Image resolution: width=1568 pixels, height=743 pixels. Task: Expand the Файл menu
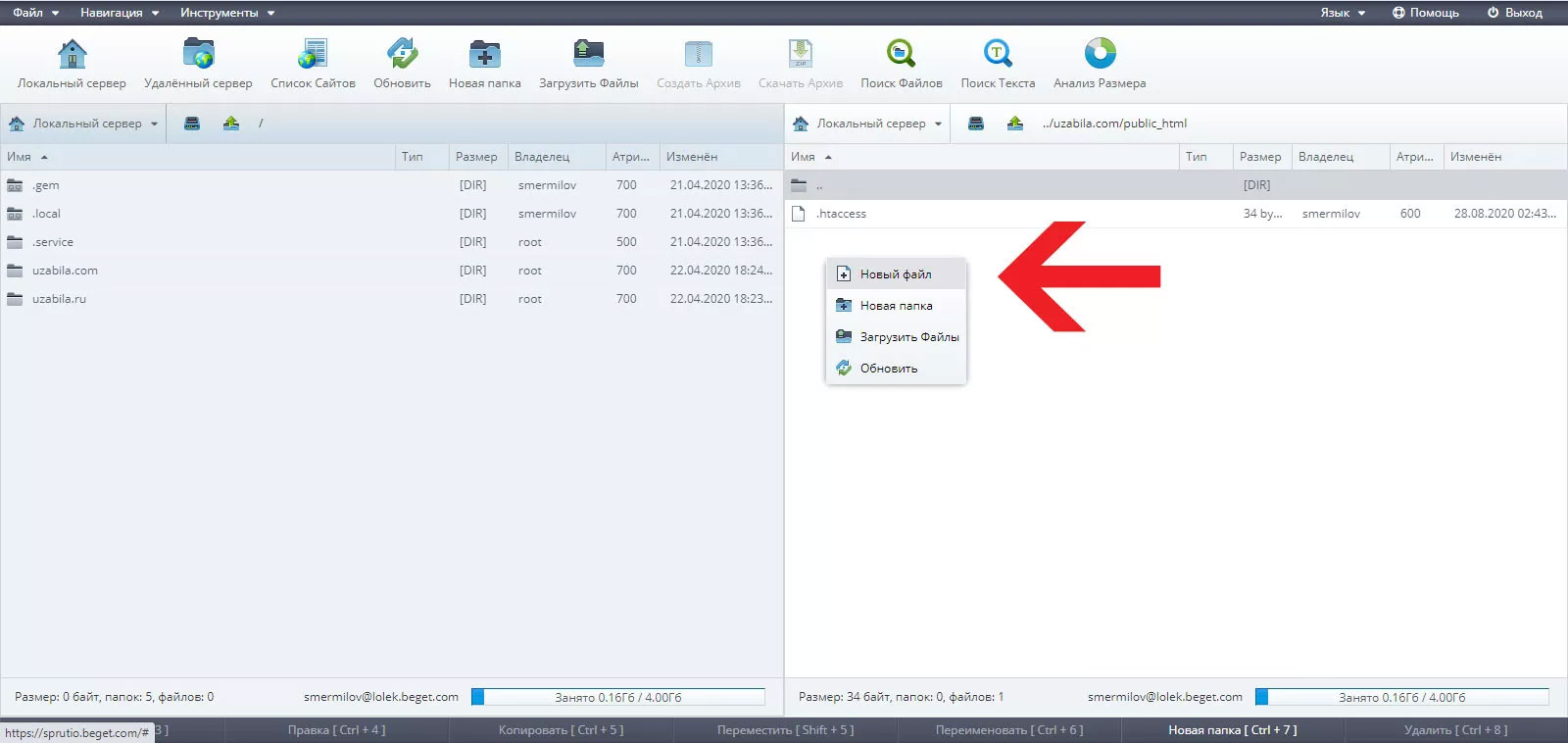tap(35, 13)
